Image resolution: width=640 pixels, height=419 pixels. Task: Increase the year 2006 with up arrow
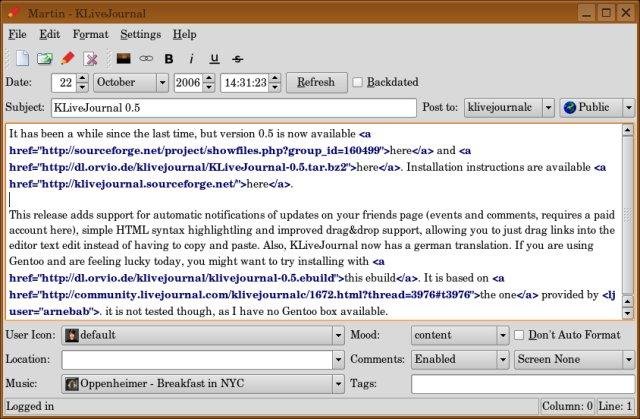[x=209, y=78]
